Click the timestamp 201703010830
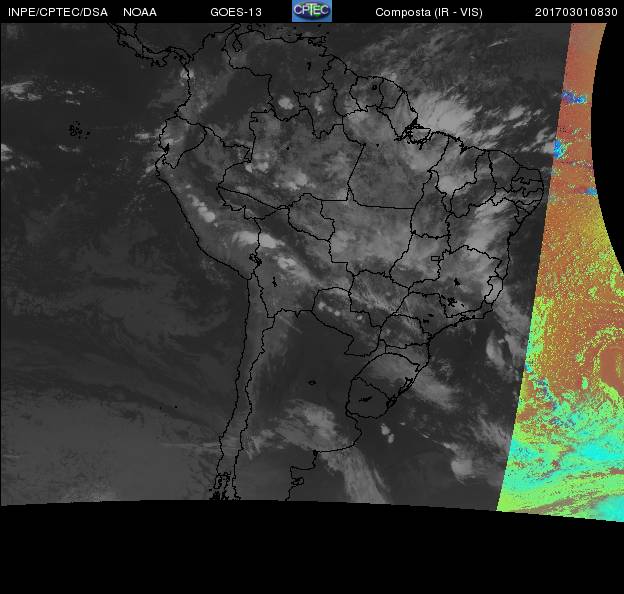 (576, 12)
